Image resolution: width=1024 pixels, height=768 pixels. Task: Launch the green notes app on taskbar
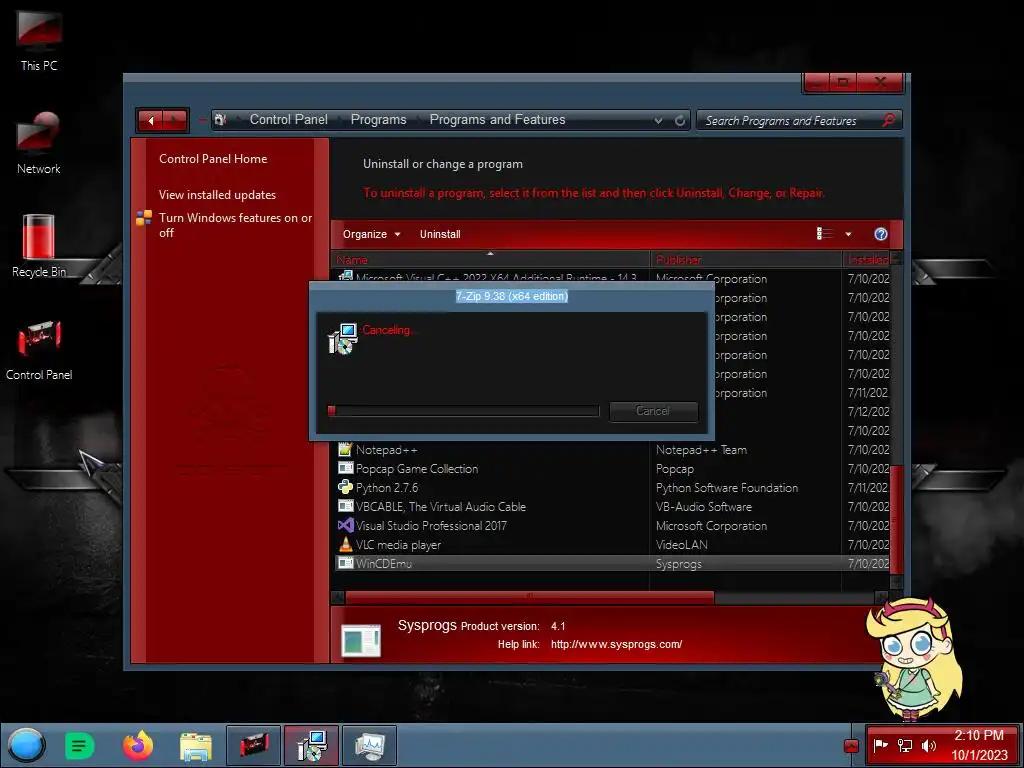(x=80, y=745)
